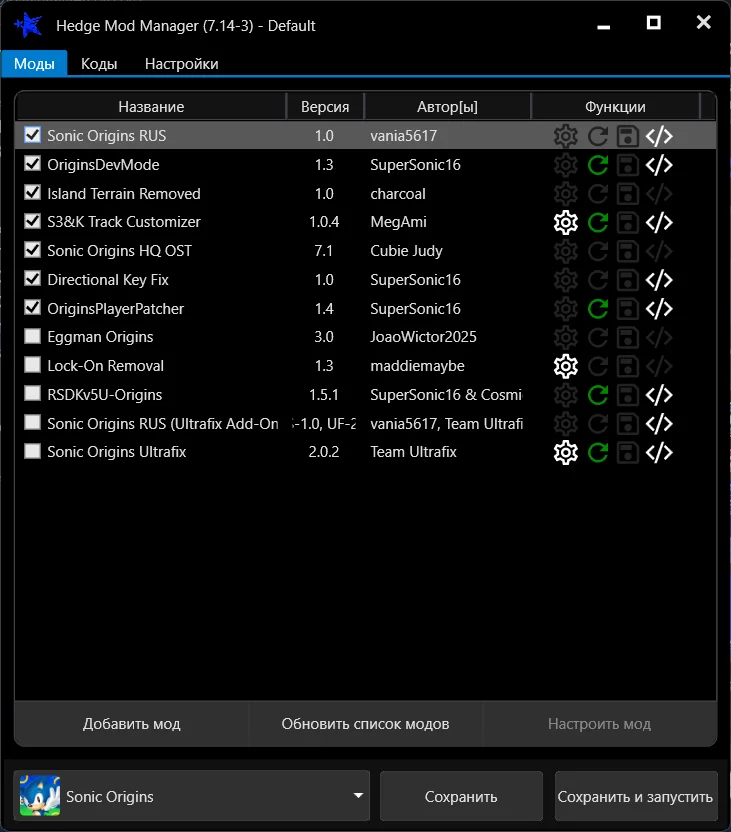Click the window title Hedge Mod Manager text
The width and height of the screenshot is (731, 832).
pyautogui.click(x=186, y=25)
